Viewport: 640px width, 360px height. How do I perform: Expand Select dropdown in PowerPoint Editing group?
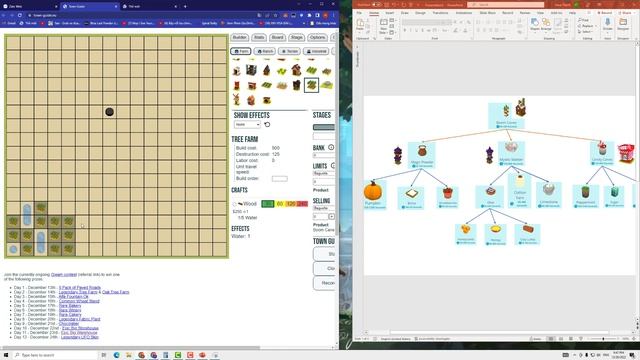[585, 31]
